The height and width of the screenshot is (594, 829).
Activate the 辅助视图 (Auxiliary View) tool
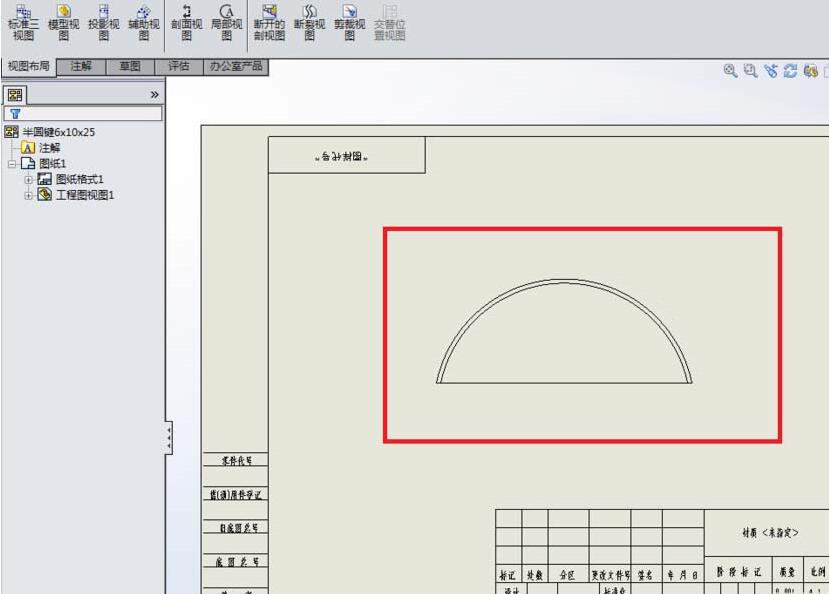click(141, 22)
